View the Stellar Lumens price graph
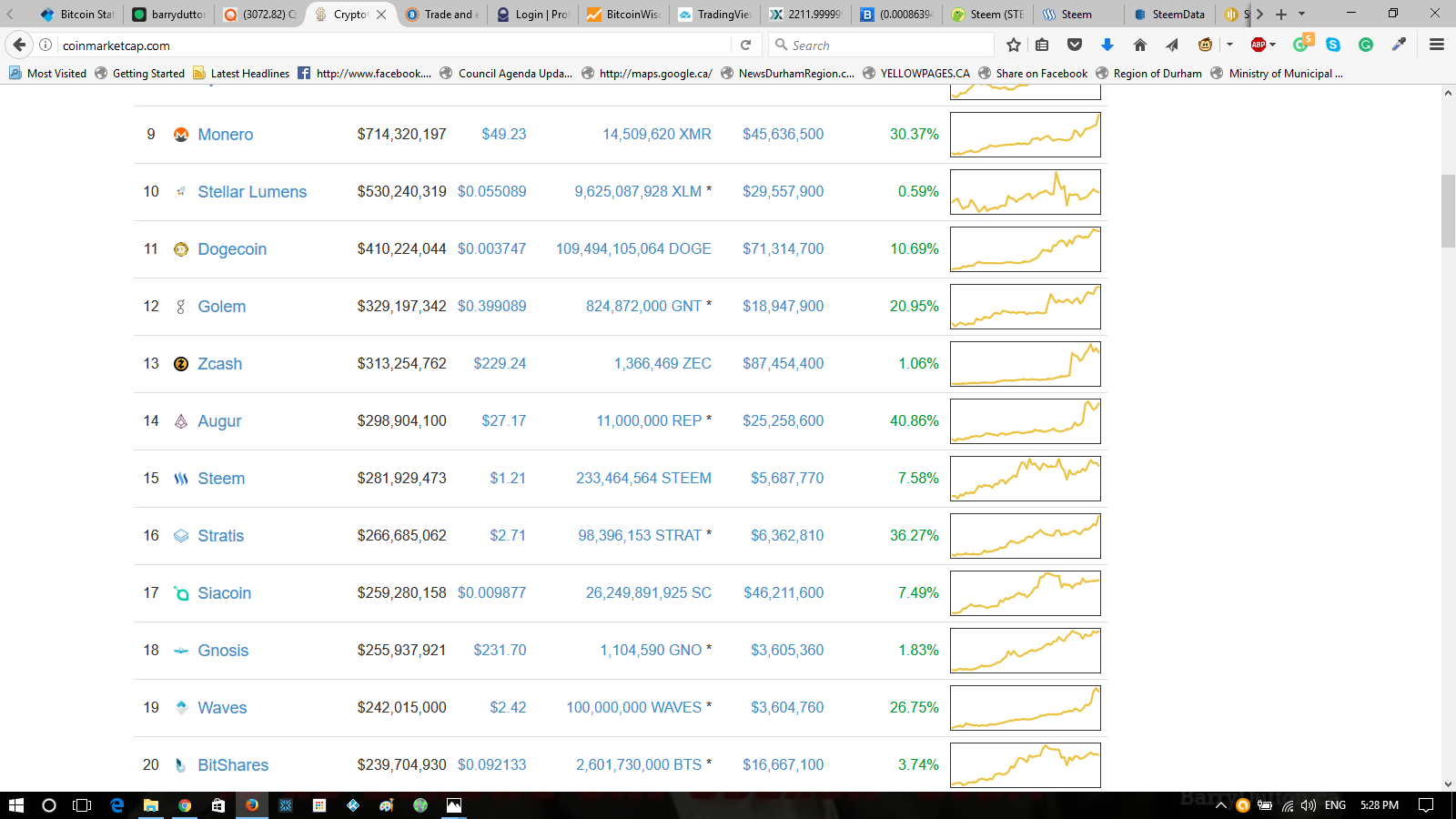Viewport: 1456px width, 819px height. pos(1026,192)
